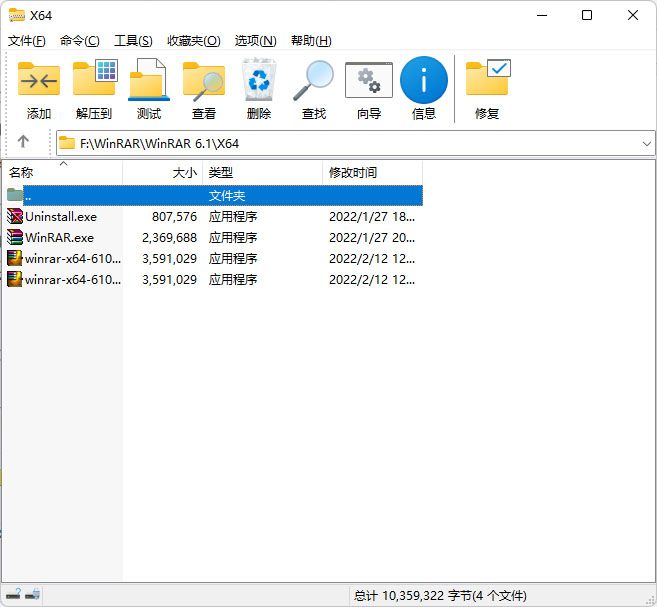This screenshot has height=607, width=657.
Task: Select WinRAR.exe file name
Action: 59,238
